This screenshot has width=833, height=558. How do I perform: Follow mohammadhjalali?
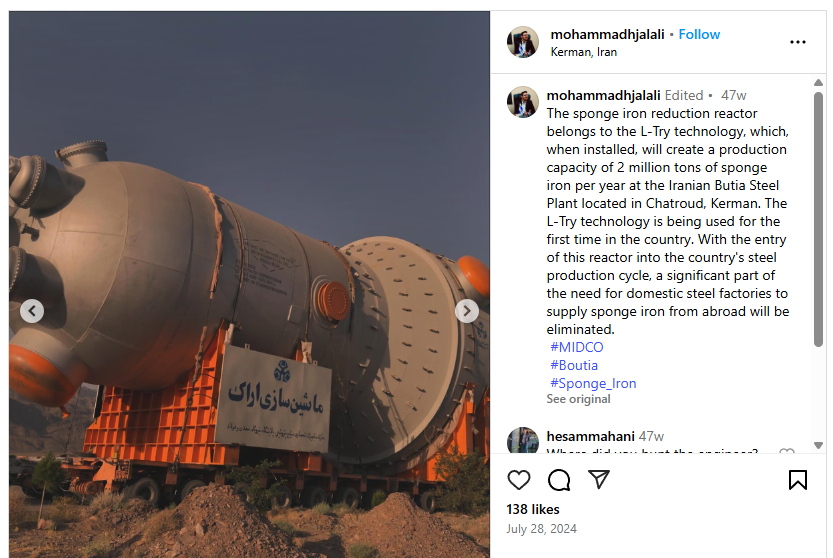point(699,35)
